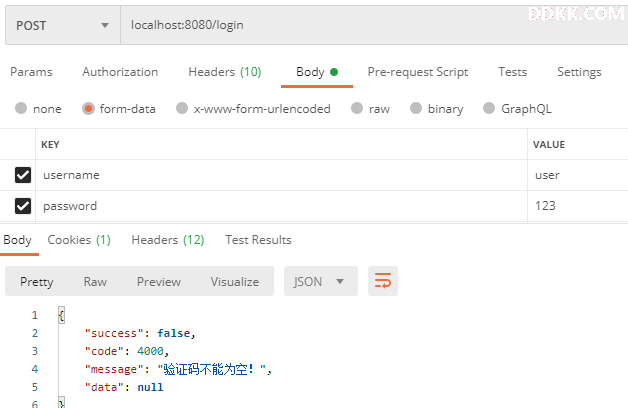Click the code value 4000

[x=150, y=351]
